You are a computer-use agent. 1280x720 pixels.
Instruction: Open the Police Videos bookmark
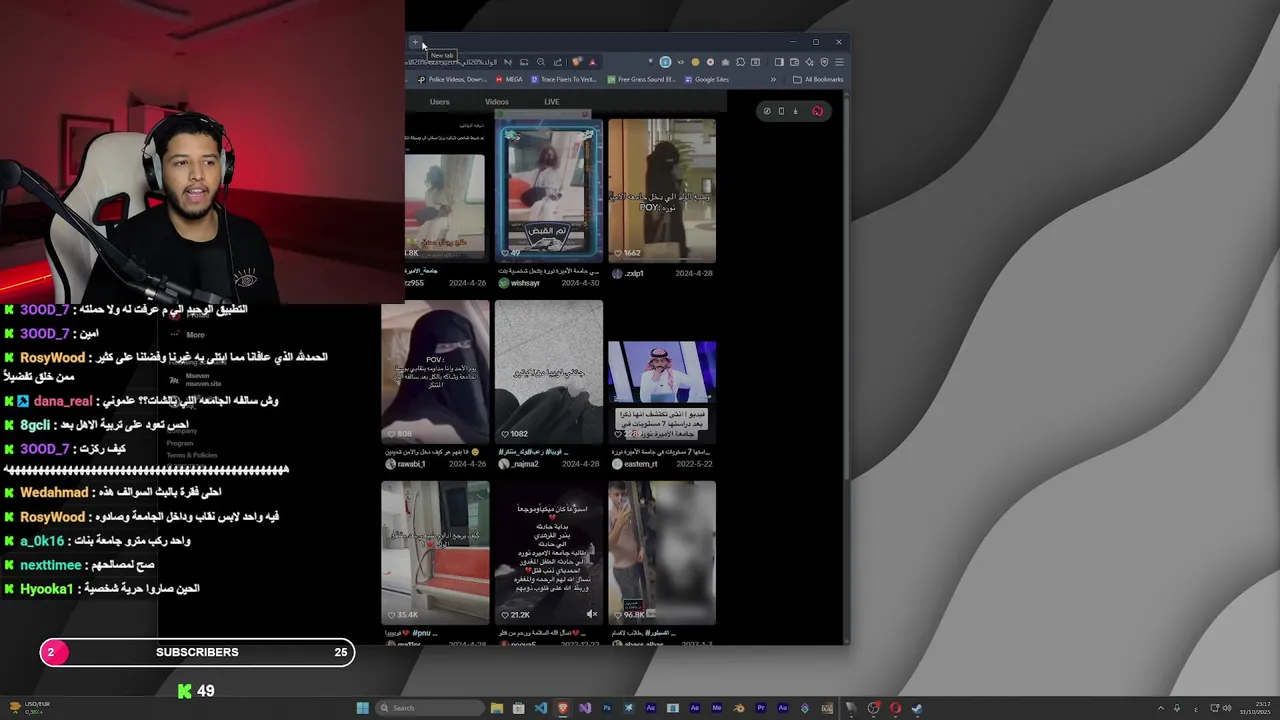pyautogui.click(x=452, y=80)
